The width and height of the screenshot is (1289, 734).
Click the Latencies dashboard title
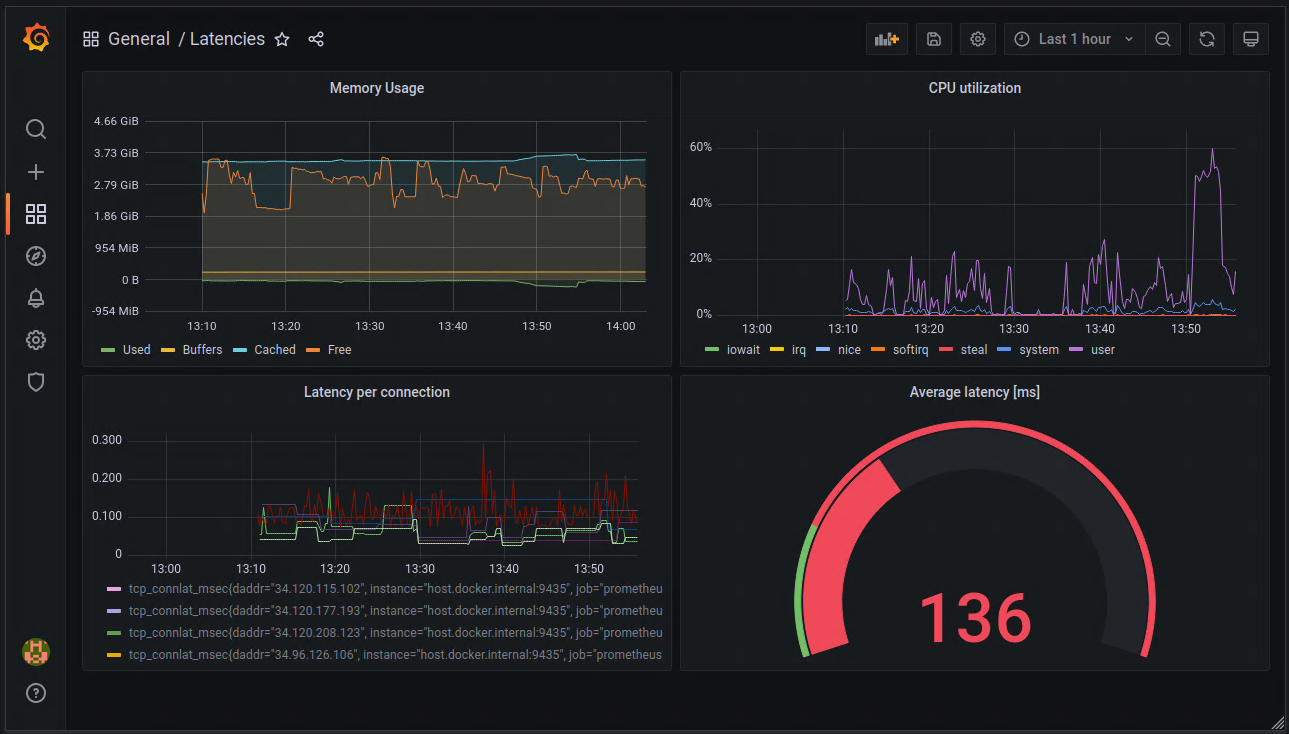click(227, 39)
